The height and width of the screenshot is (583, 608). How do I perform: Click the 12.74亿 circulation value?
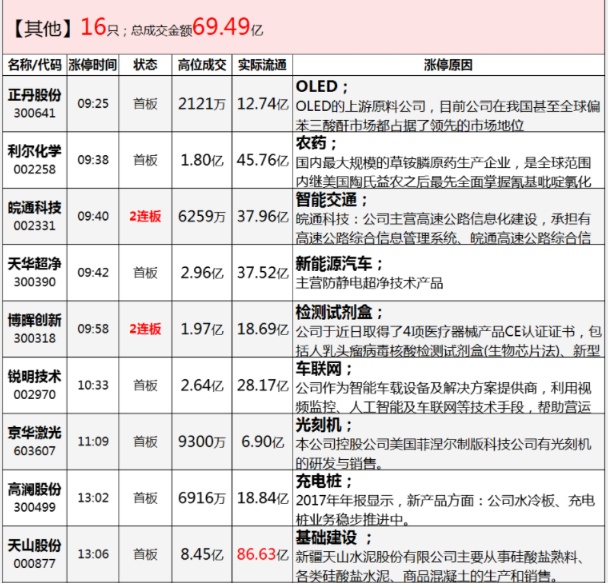point(263,104)
